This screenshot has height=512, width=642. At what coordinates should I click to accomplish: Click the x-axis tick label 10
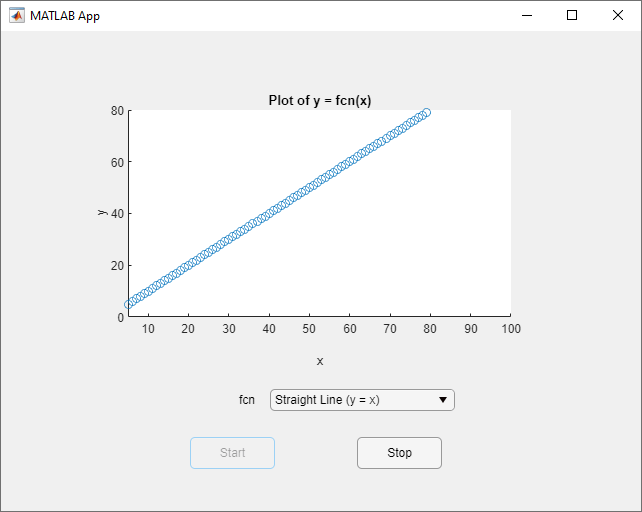pos(148,329)
